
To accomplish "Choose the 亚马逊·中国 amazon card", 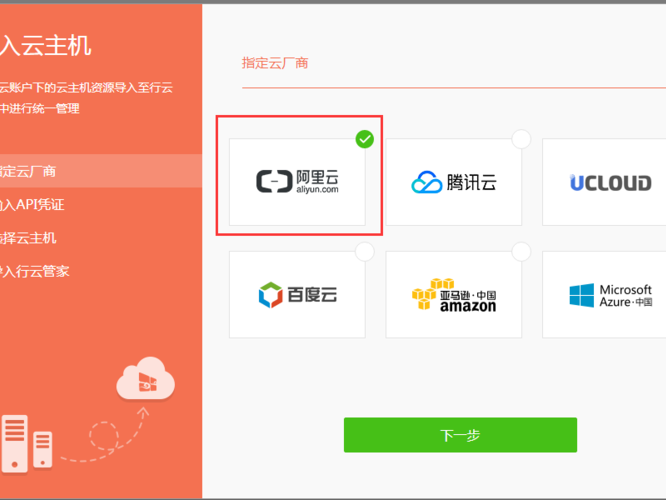I will tap(454, 294).
